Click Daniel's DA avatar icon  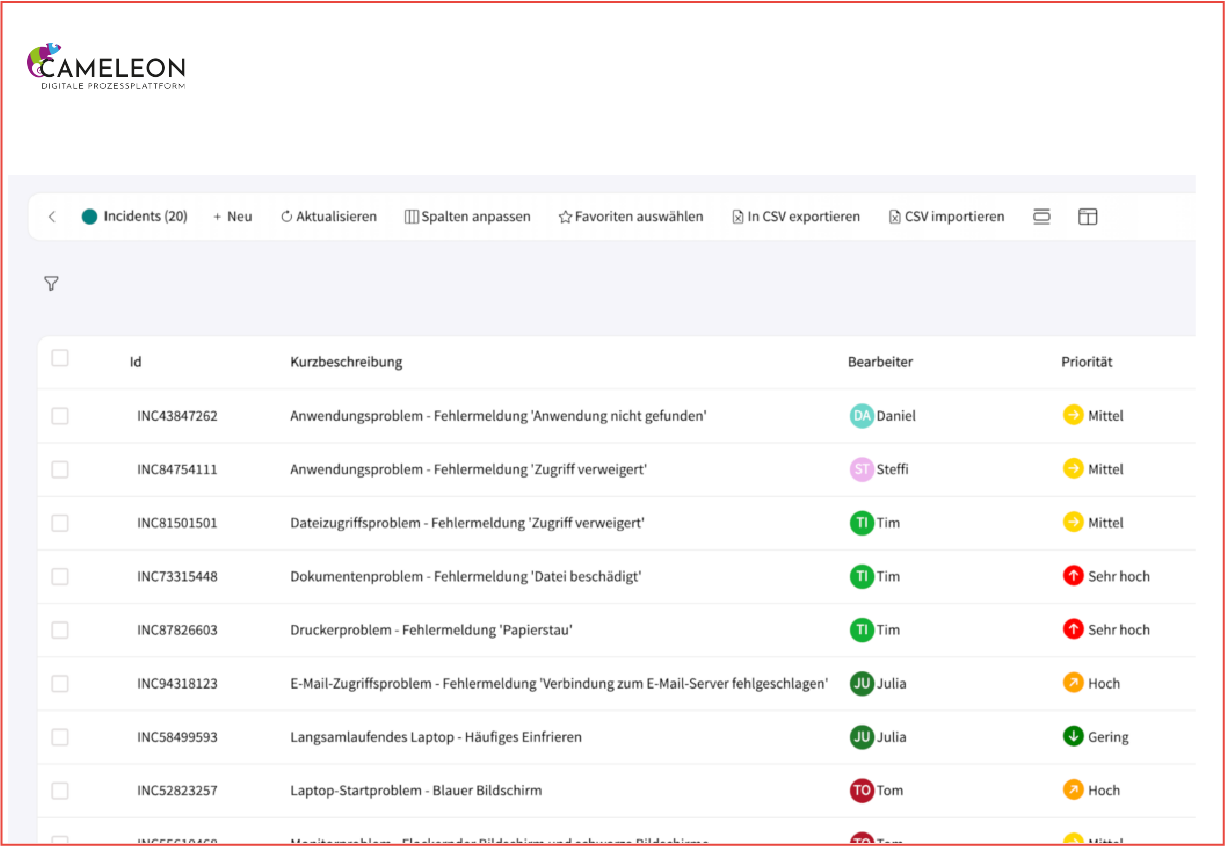click(861, 416)
